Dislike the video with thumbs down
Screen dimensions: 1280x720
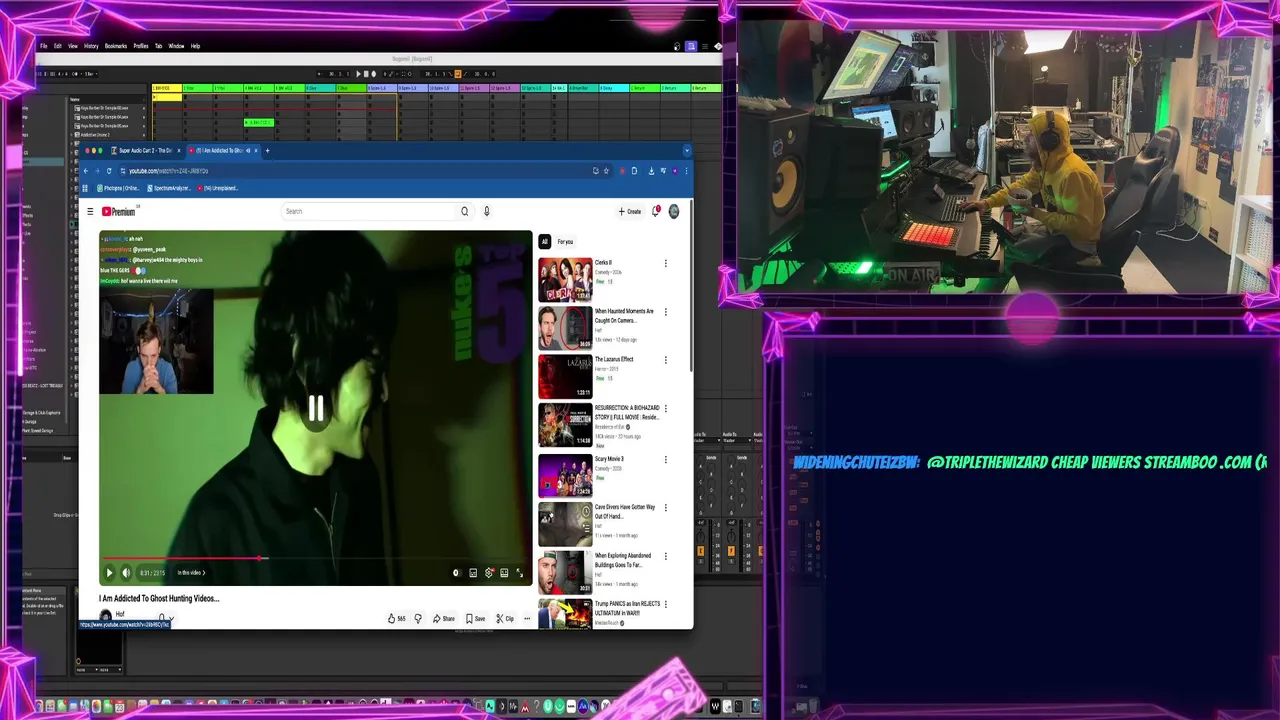[418, 618]
